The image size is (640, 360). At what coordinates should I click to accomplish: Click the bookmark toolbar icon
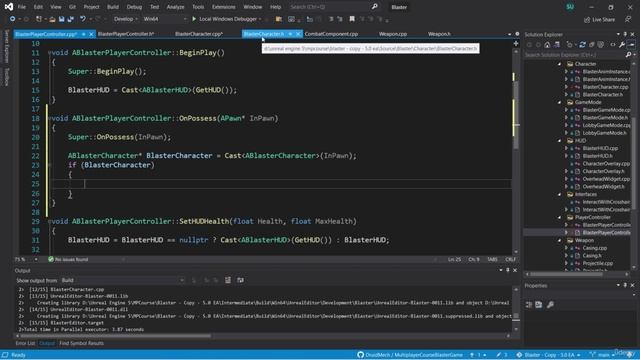coord(352,19)
